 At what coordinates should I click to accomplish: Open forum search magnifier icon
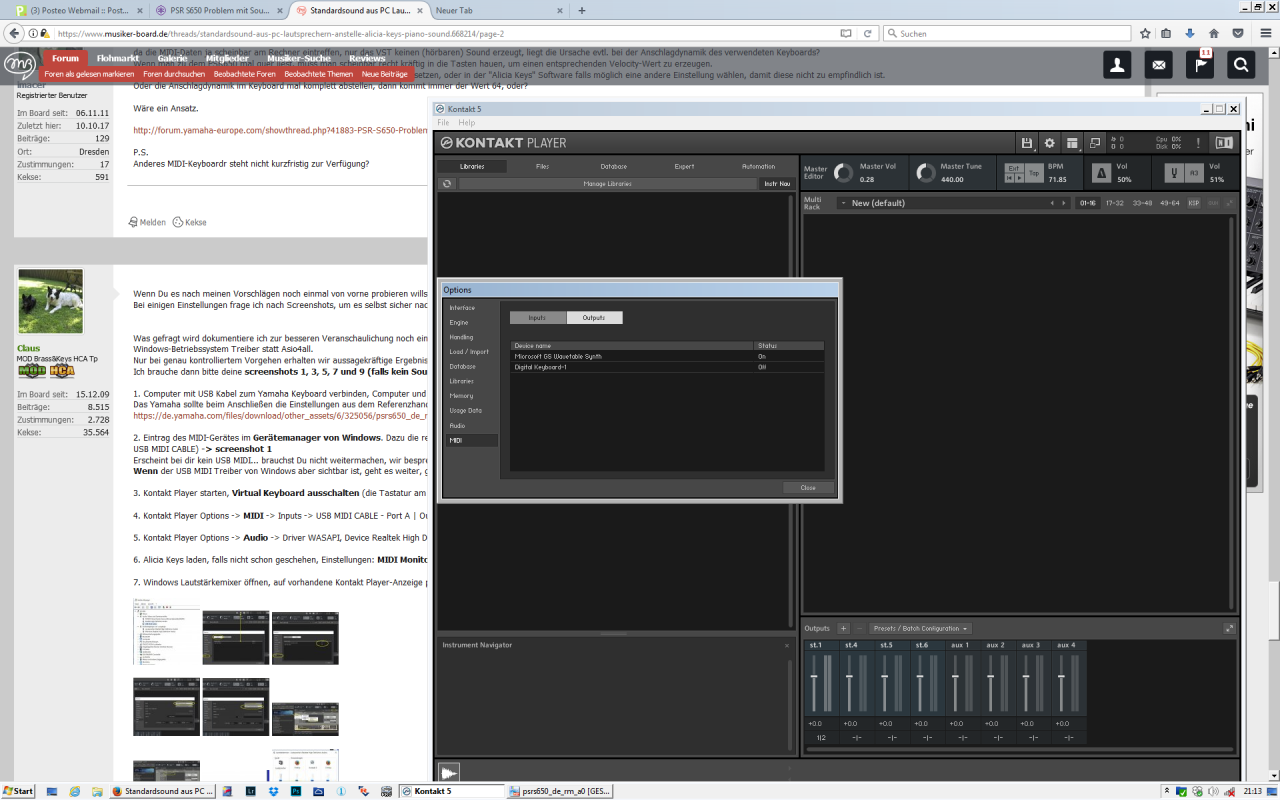pos(1241,65)
